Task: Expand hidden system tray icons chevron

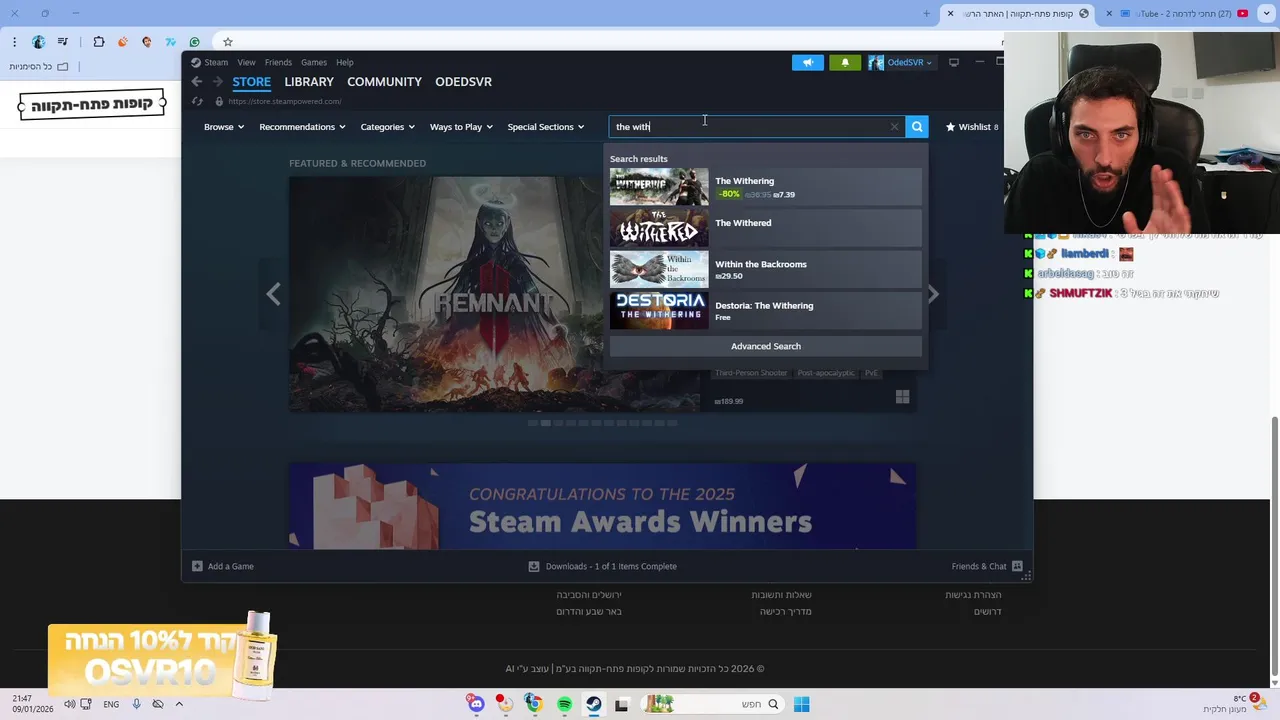Action: [178, 704]
